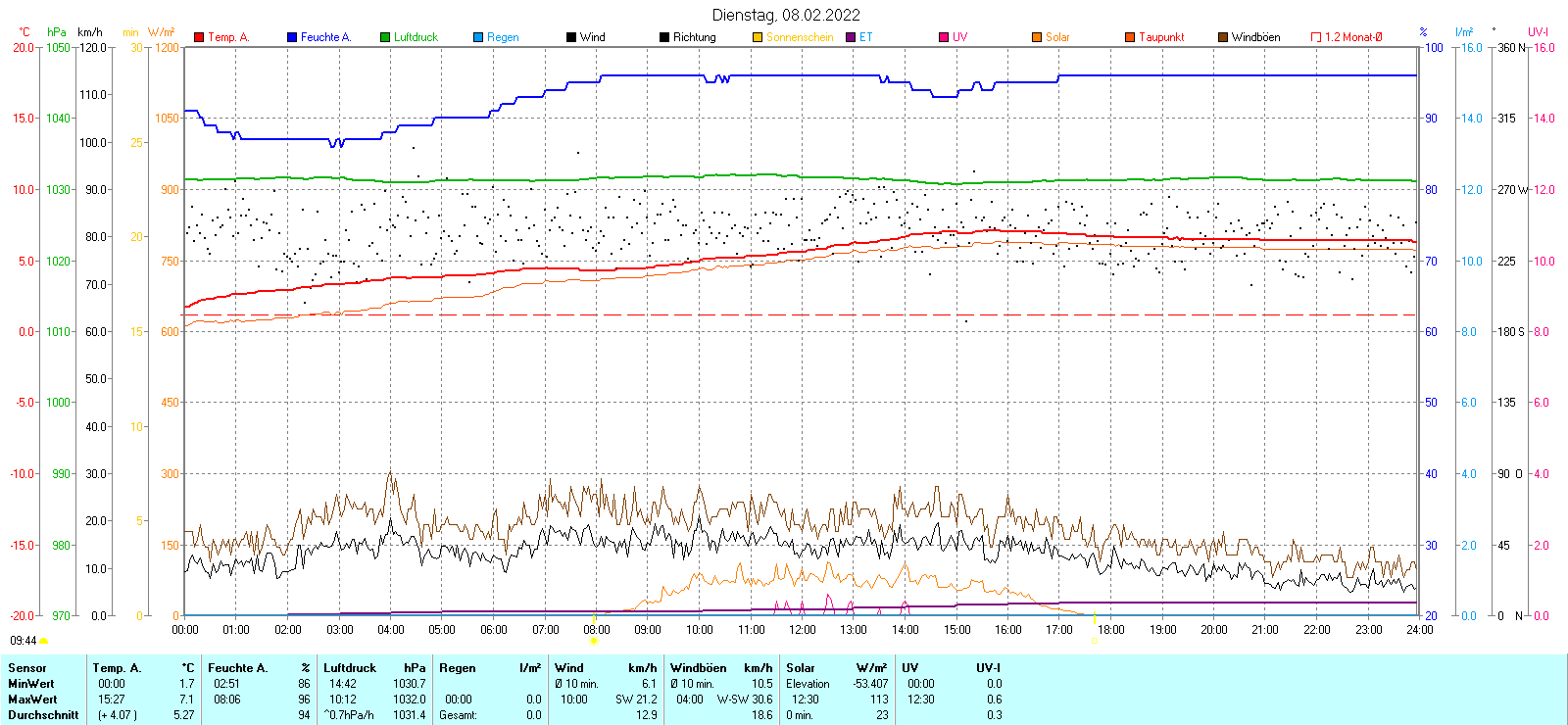Viewport: 1568px width, 725px height.
Task: Toggle the 1.2 Monat-Ø hollow legend box
Action: [1316, 37]
